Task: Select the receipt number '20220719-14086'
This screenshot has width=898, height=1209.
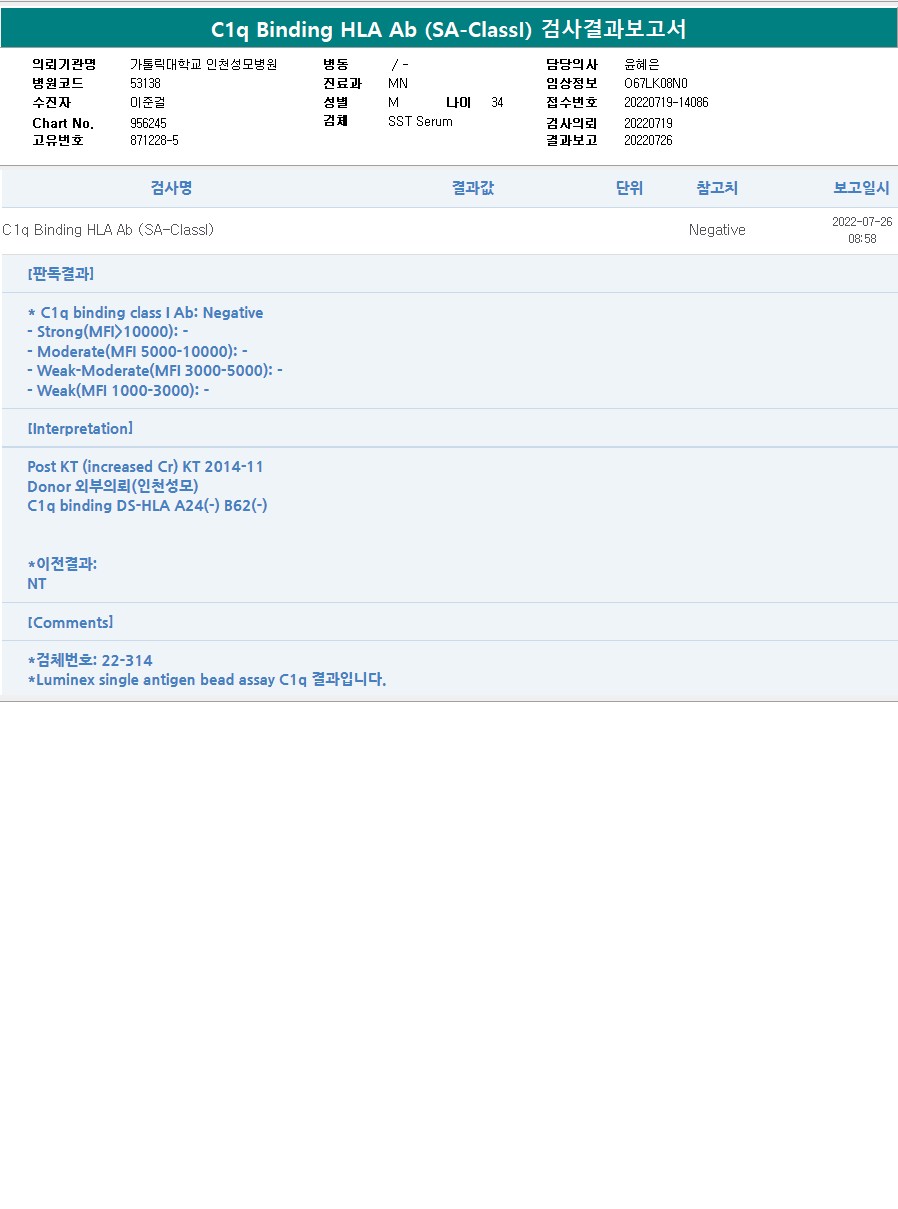Action: pyautogui.click(x=666, y=102)
